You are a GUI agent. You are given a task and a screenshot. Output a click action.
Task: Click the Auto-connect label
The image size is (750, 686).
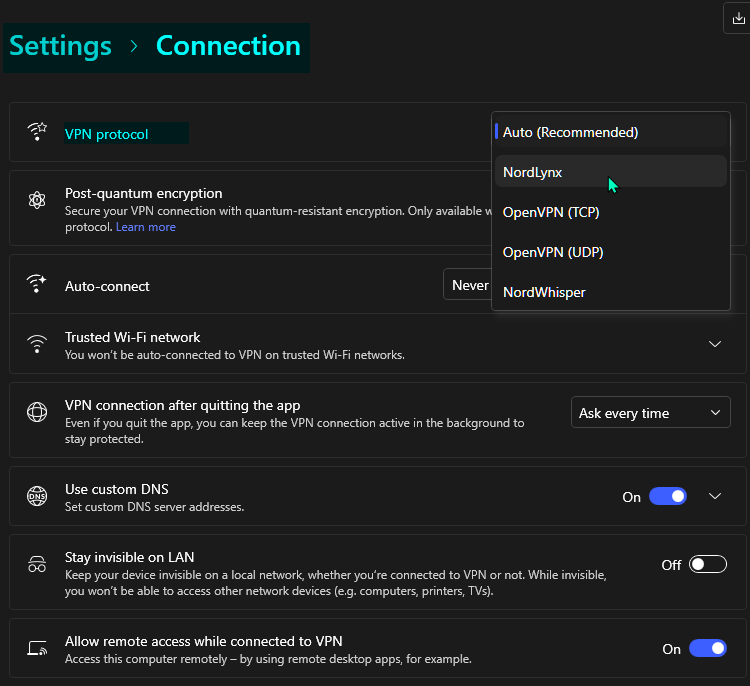point(107,286)
